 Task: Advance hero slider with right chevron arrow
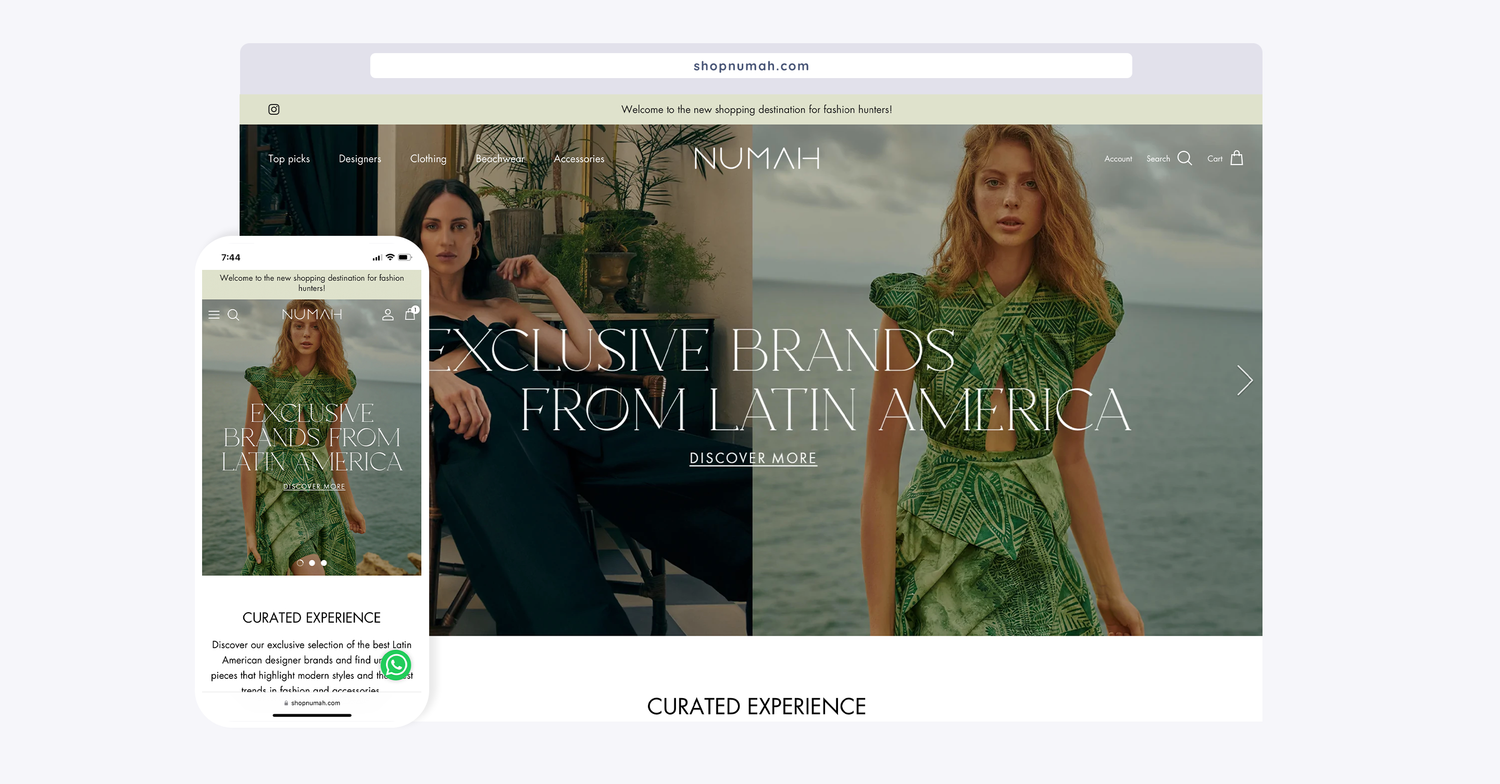coord(1244,380)
